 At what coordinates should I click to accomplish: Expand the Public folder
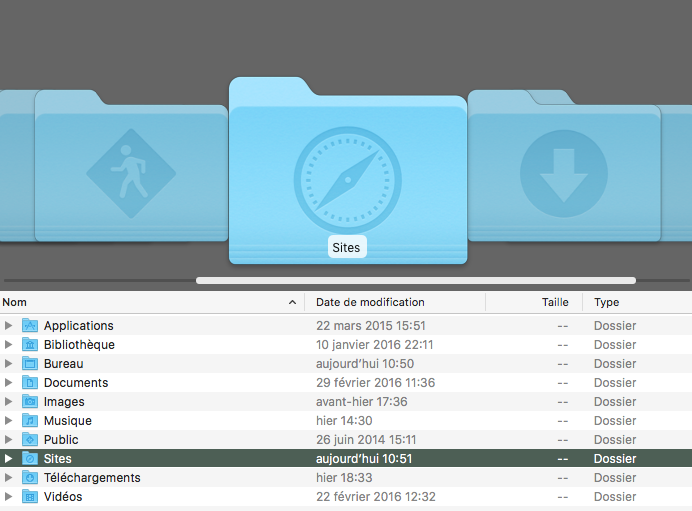[x=8, y=440]
